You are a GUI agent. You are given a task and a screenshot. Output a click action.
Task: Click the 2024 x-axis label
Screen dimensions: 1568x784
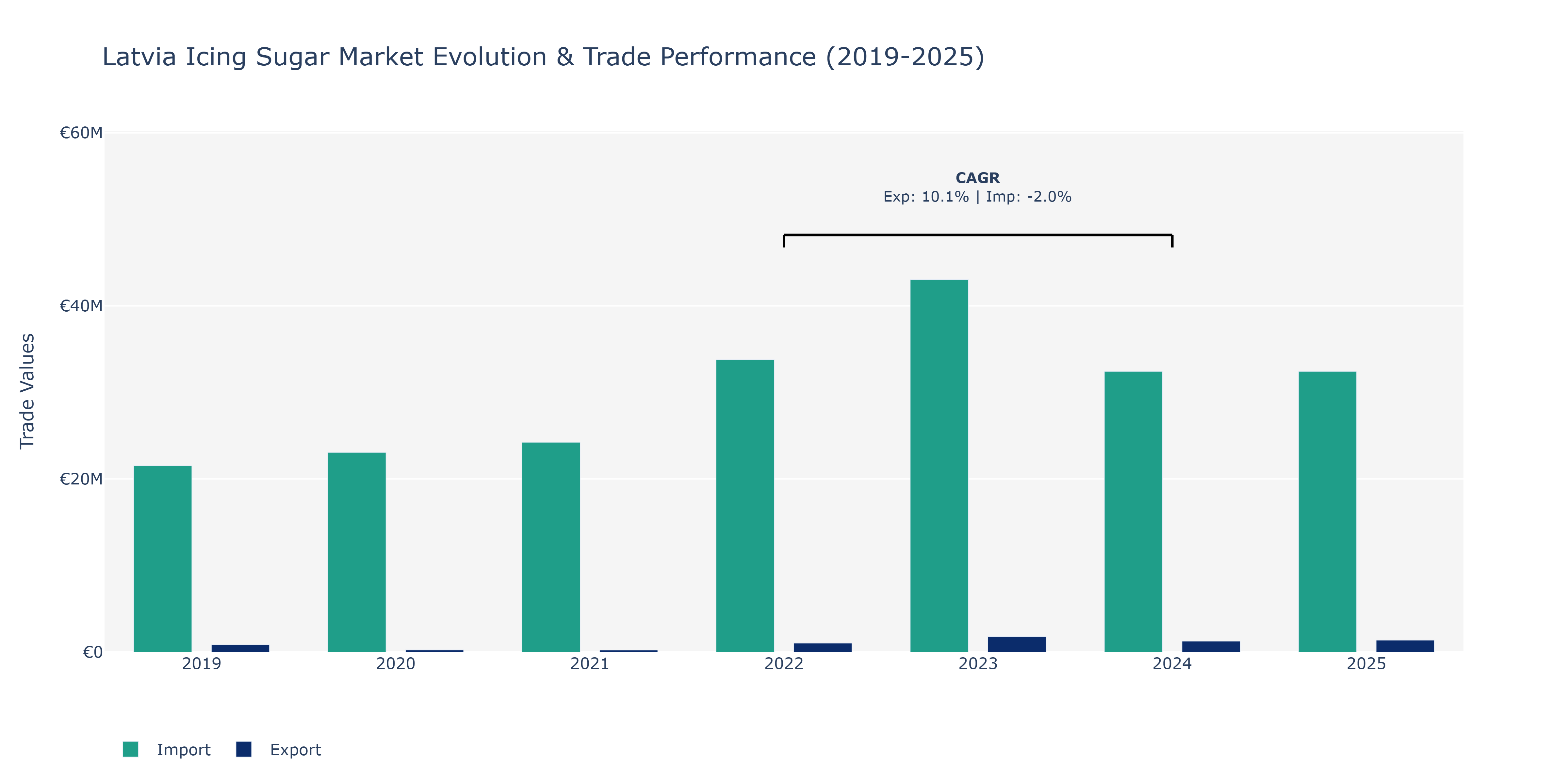(1172, 663)
